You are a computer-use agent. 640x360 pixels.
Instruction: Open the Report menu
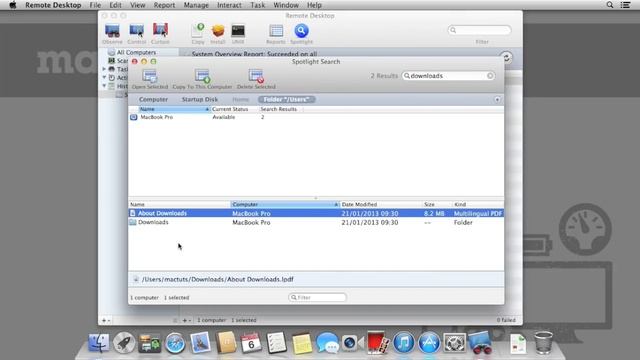tap(164, 5)
